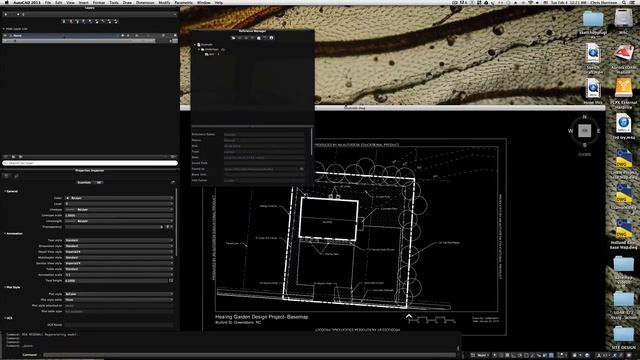Click the Linetype scale value field
Screen dimensions: 640x360
tap(119, 215)
